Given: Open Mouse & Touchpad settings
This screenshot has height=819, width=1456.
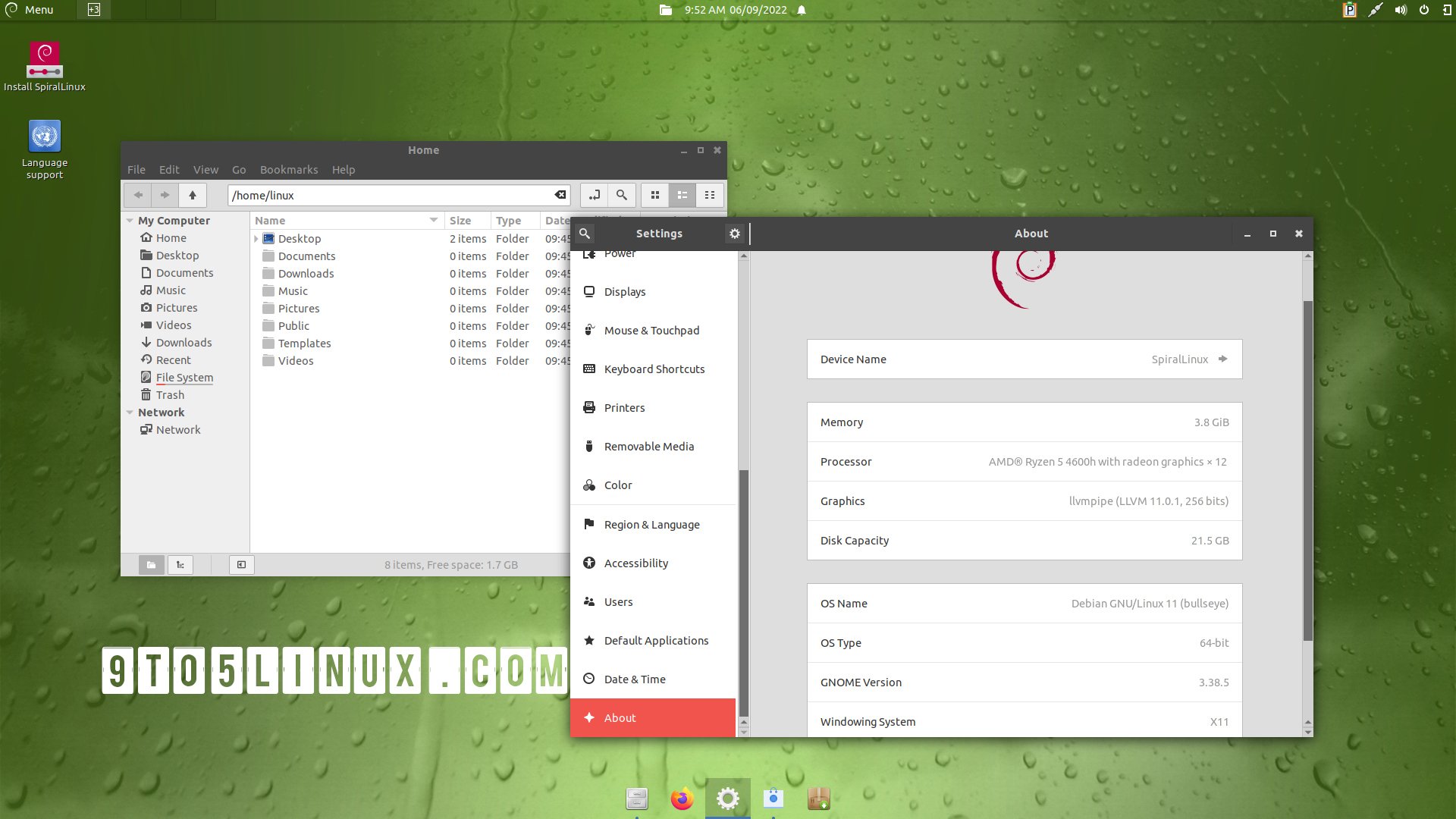Looking at the screenshot, I should (x=653, y=331).
